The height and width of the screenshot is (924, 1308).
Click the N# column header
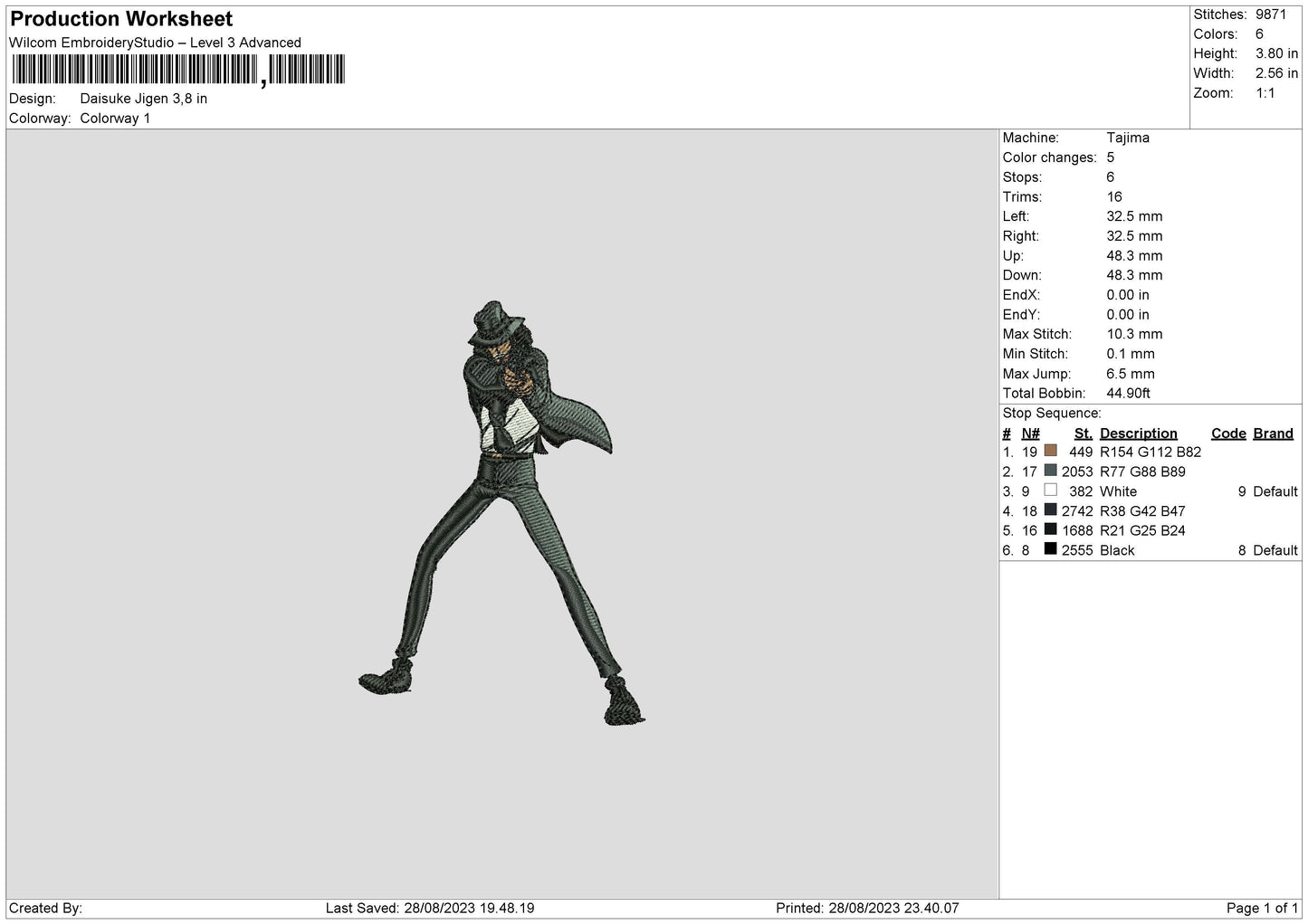1030,433
